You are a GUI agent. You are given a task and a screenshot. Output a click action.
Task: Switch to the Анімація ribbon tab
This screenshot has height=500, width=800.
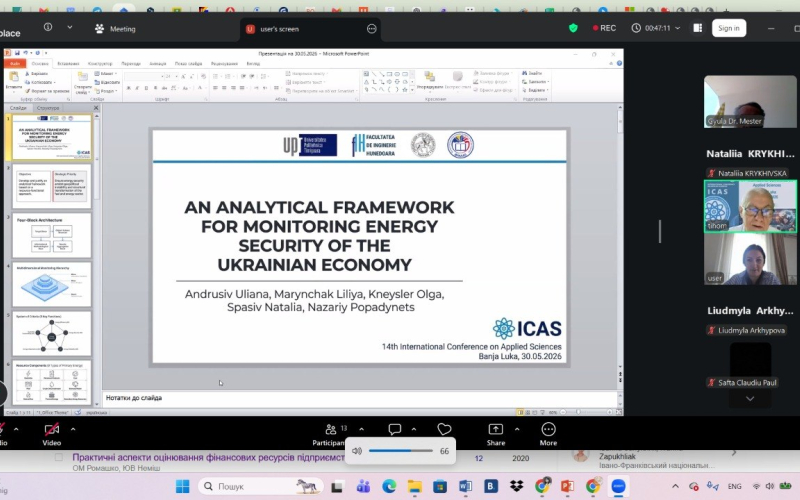158,64
